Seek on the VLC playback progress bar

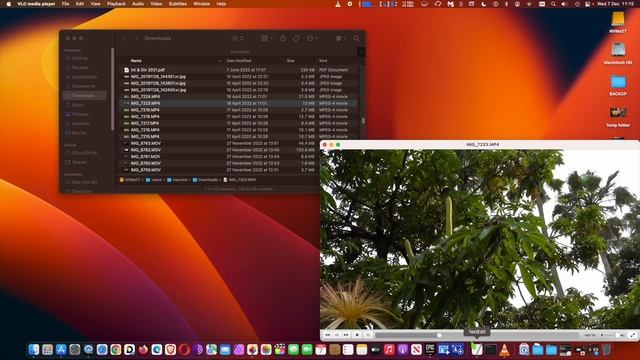point(477,335)
